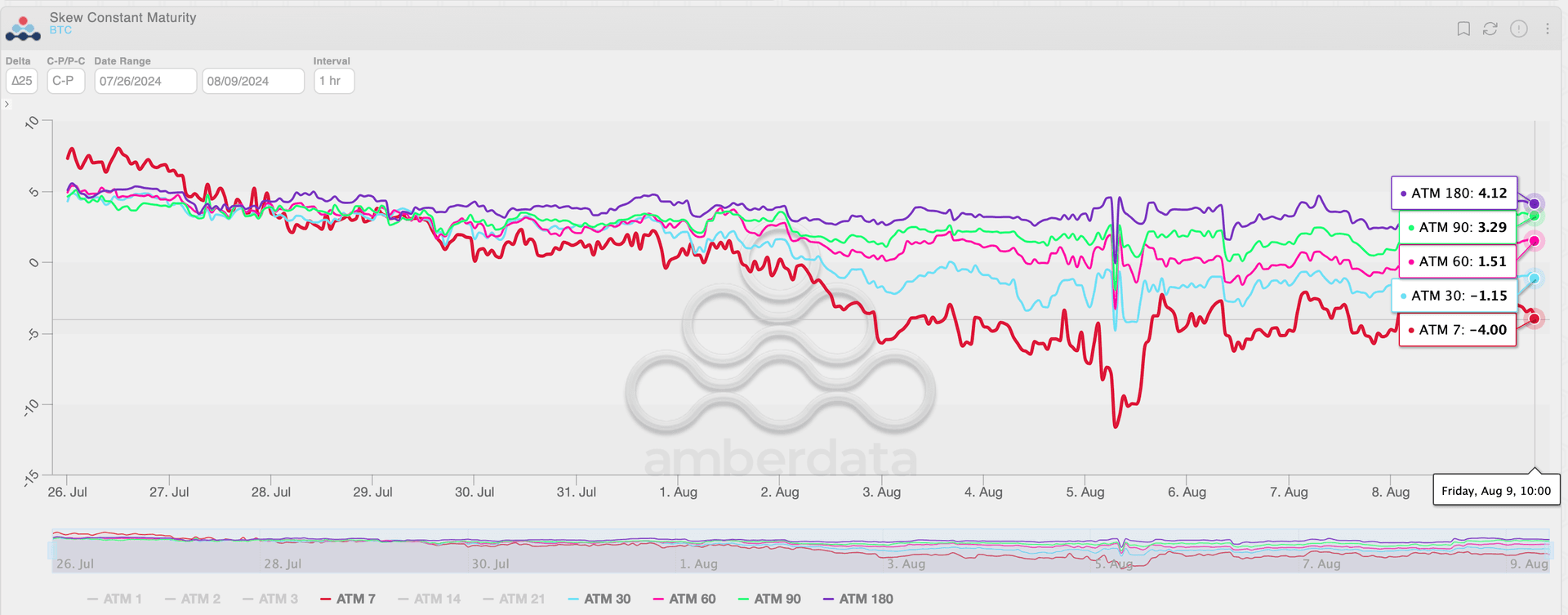Bookmark this chart
The image size is (1568, 615).
(x=1463, y=29)
